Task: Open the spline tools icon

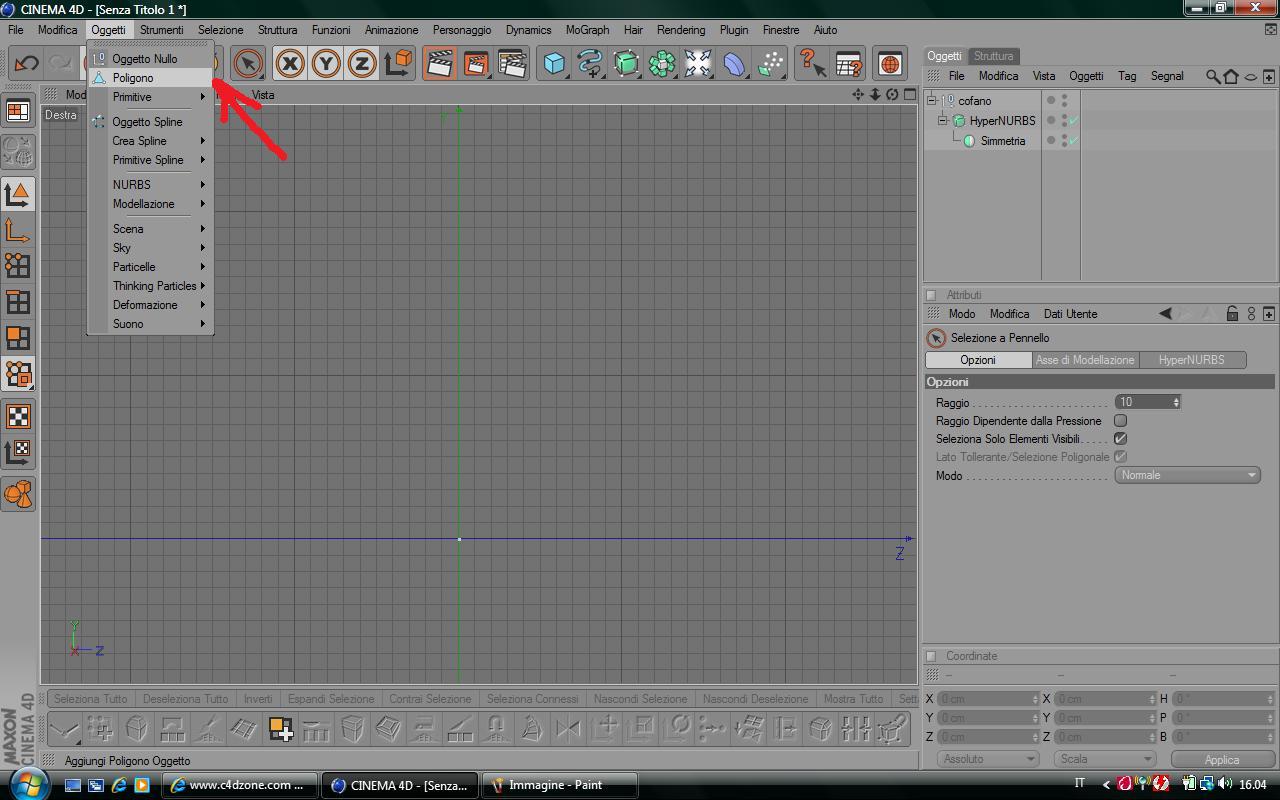Action: [x=590, y=64]
